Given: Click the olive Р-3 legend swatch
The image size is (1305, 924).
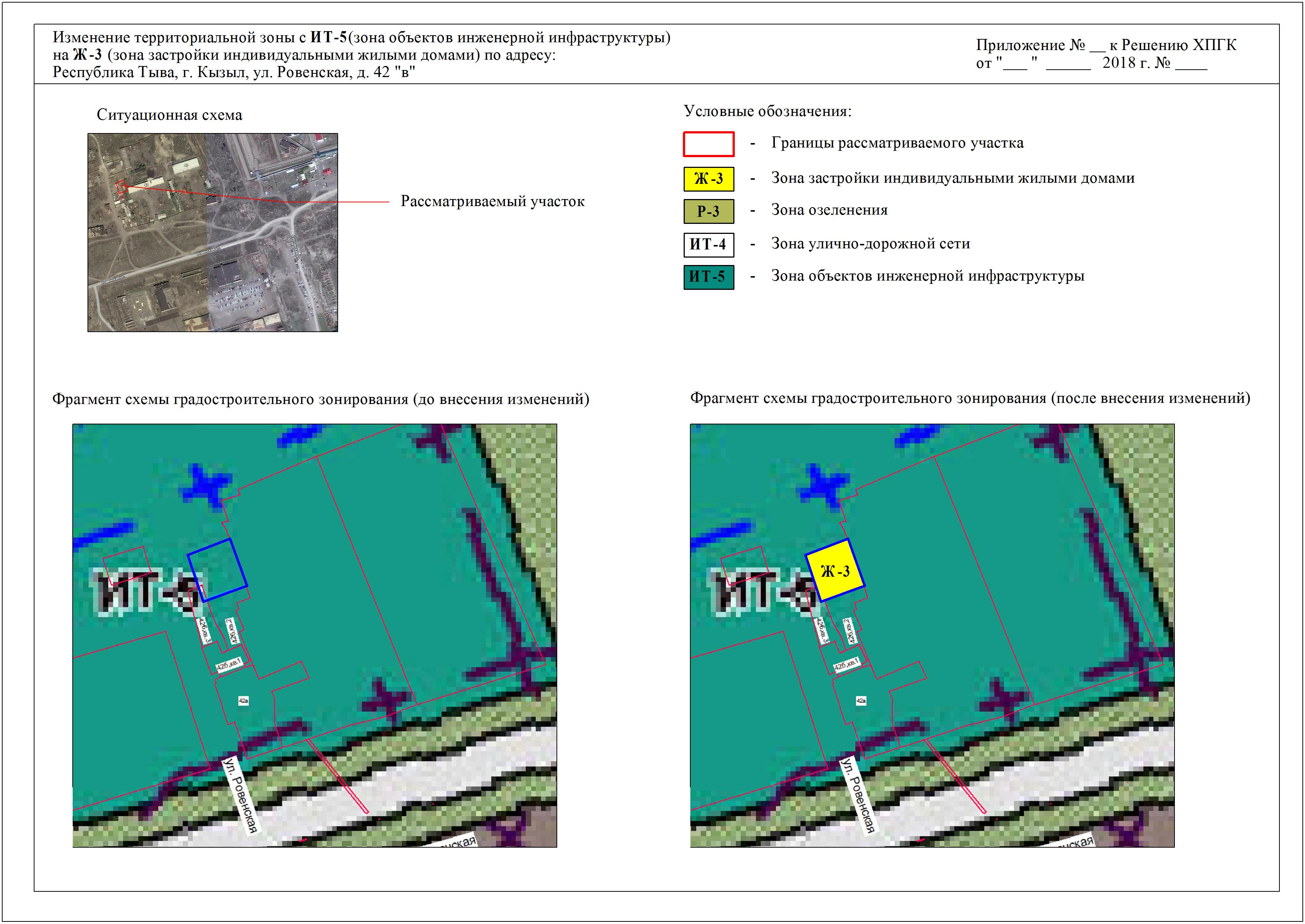Looking at the screenshot, I should [x=708, y=211].
